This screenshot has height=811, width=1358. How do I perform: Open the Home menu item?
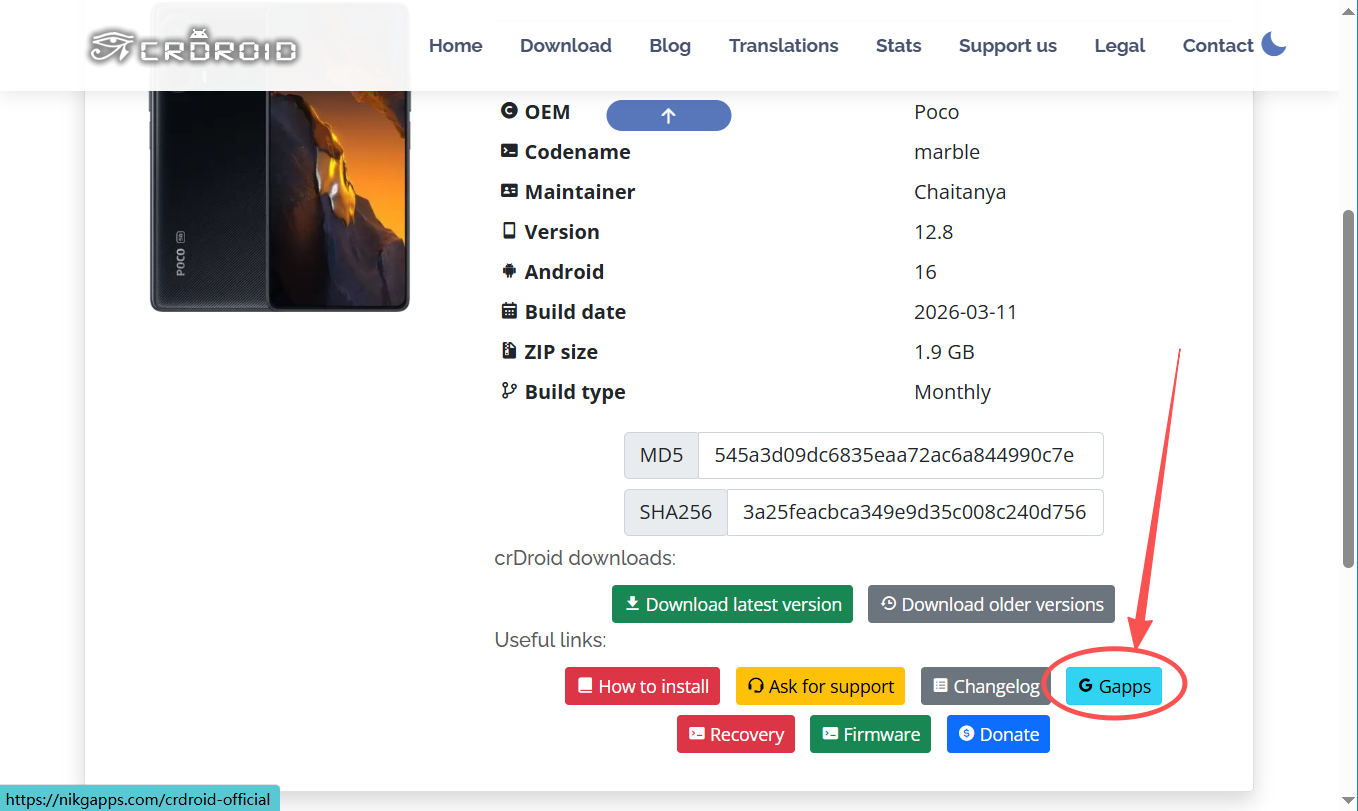(x=455, y=46)
